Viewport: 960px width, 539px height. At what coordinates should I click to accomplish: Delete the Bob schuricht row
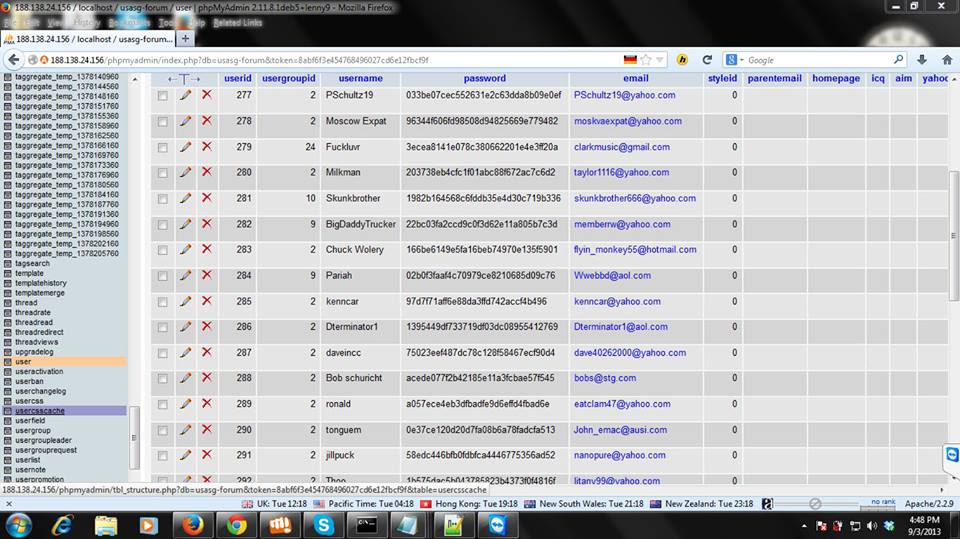coord(207,378)
